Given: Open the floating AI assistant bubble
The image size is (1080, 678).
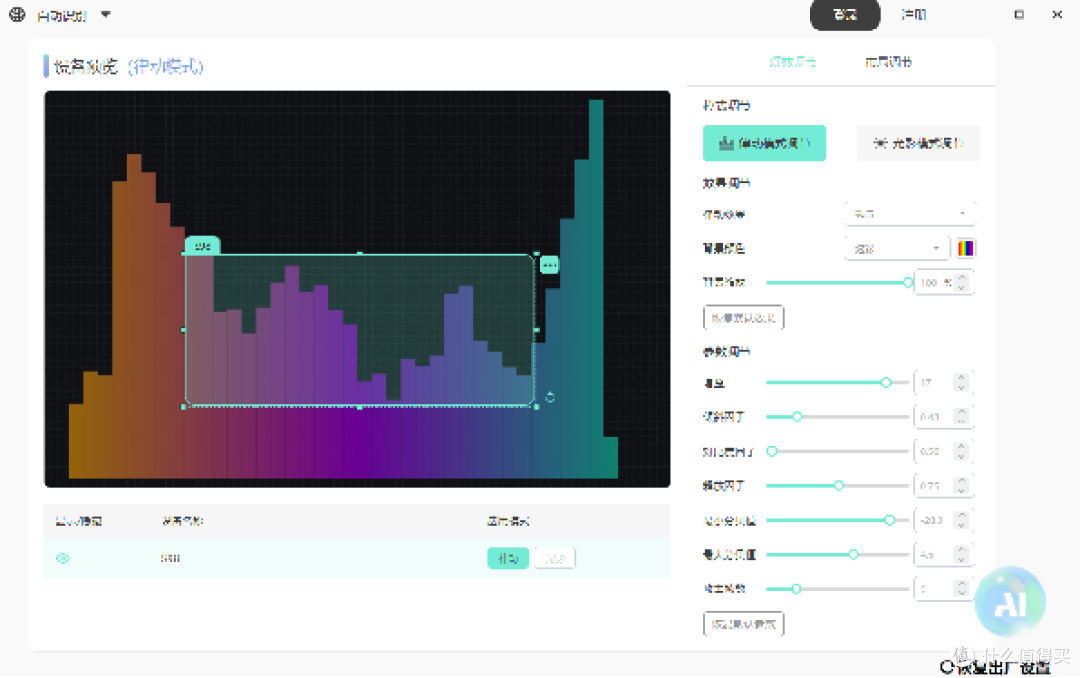Looking at the screenshot, I should [1010, 602].
